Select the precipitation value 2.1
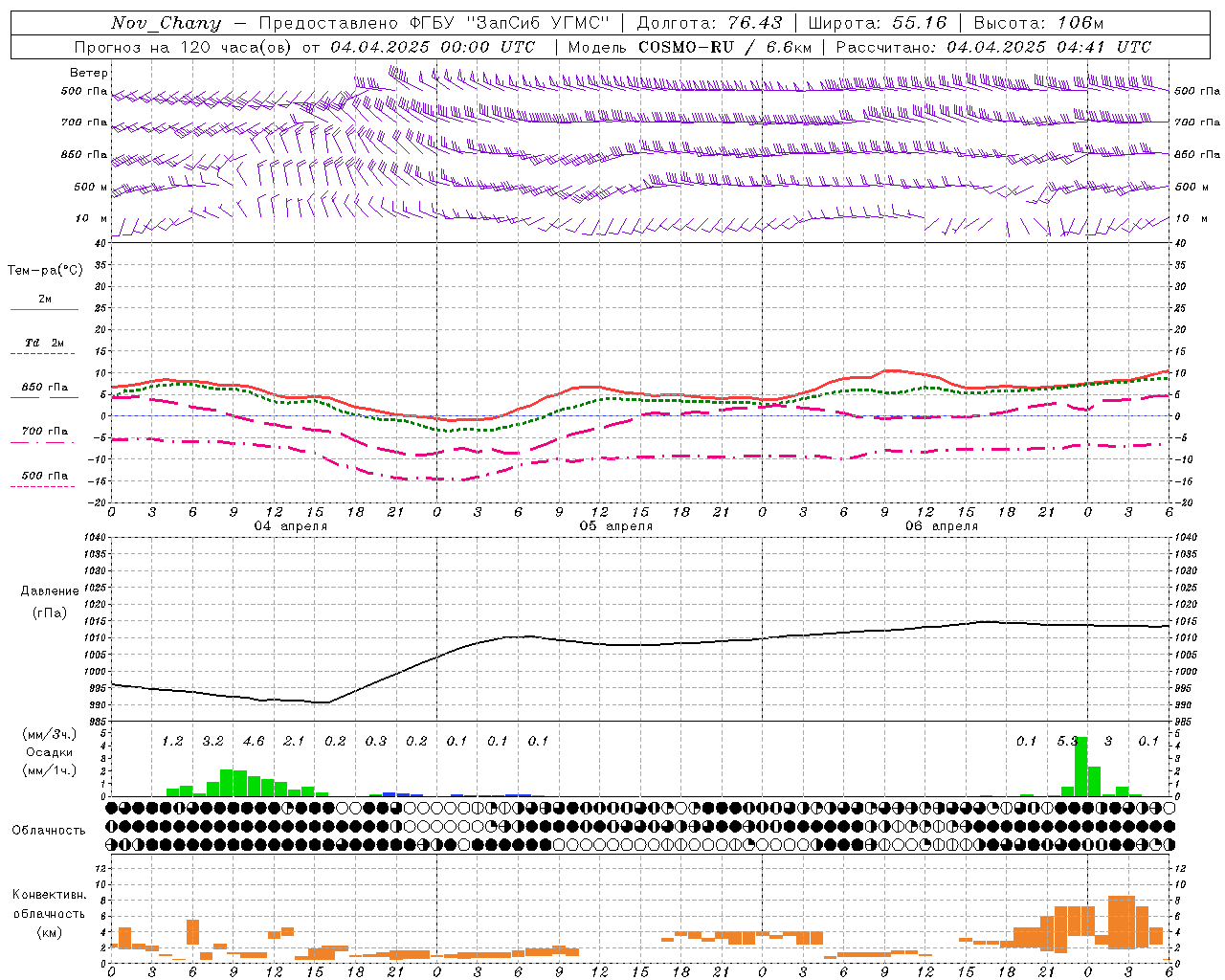Image resolution: width=1225 pixels, height=980 pixels. (x=294, y=742)
